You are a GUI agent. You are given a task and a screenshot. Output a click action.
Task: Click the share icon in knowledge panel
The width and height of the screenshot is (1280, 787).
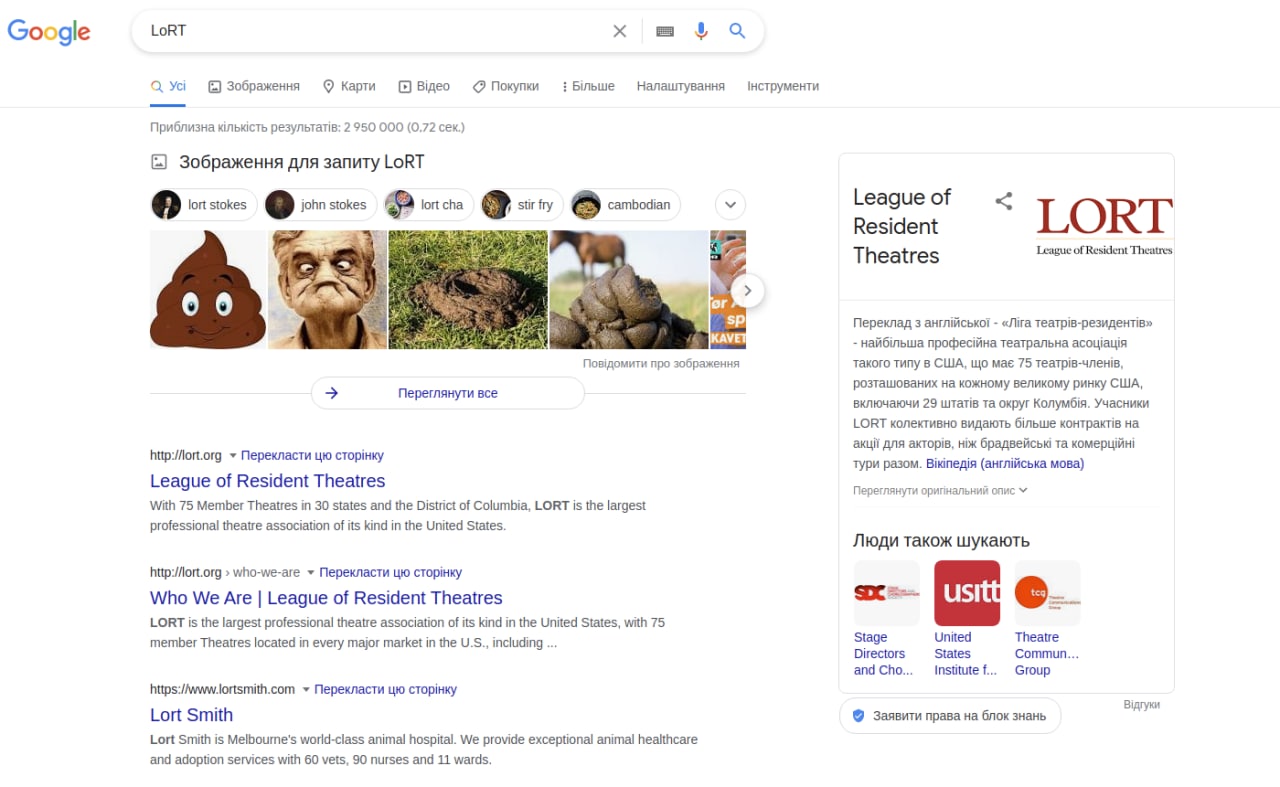point(1004,201)
